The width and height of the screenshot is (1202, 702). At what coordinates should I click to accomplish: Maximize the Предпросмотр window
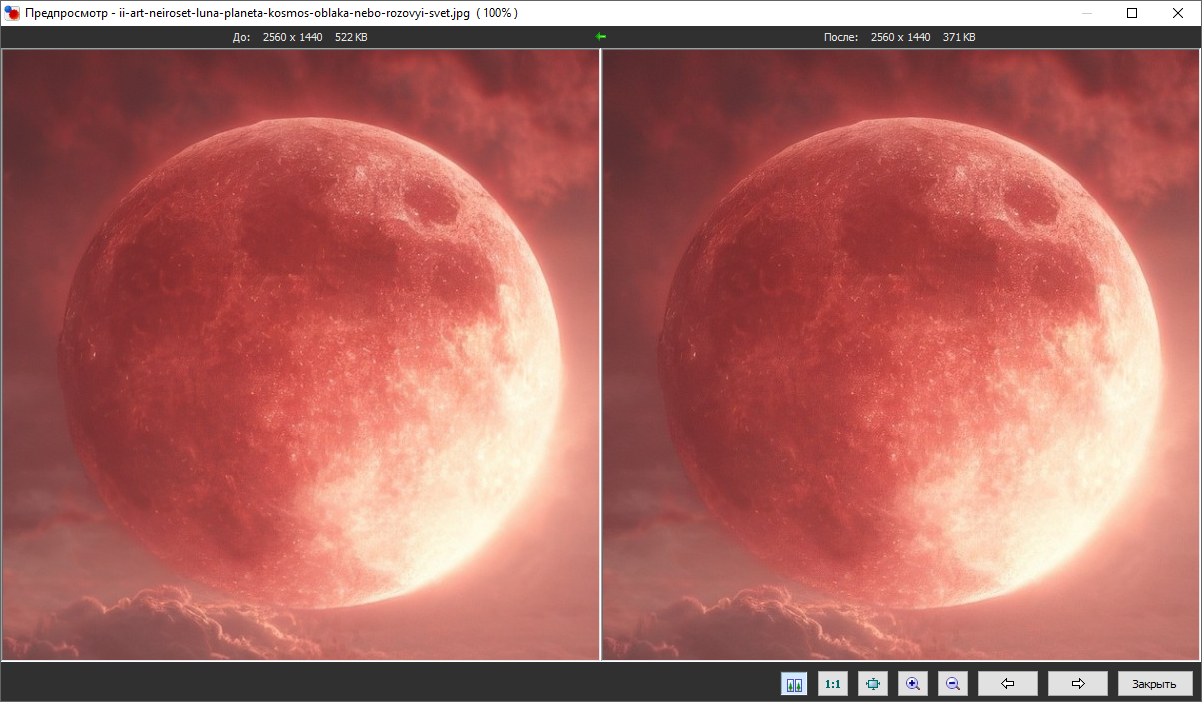pyautogui.click(x=1132, y=13)
